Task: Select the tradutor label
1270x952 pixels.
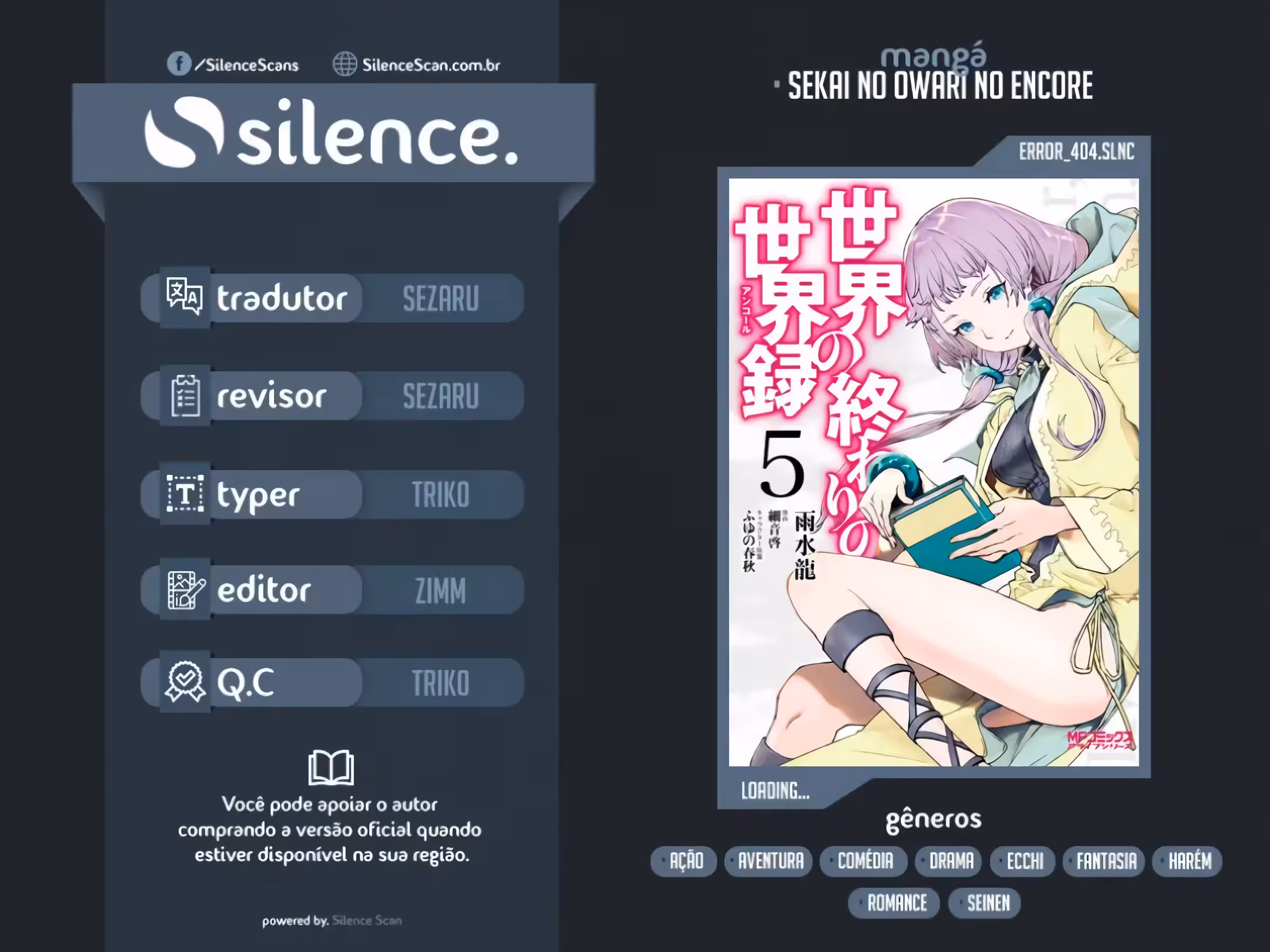Action: tap(282, 298)
